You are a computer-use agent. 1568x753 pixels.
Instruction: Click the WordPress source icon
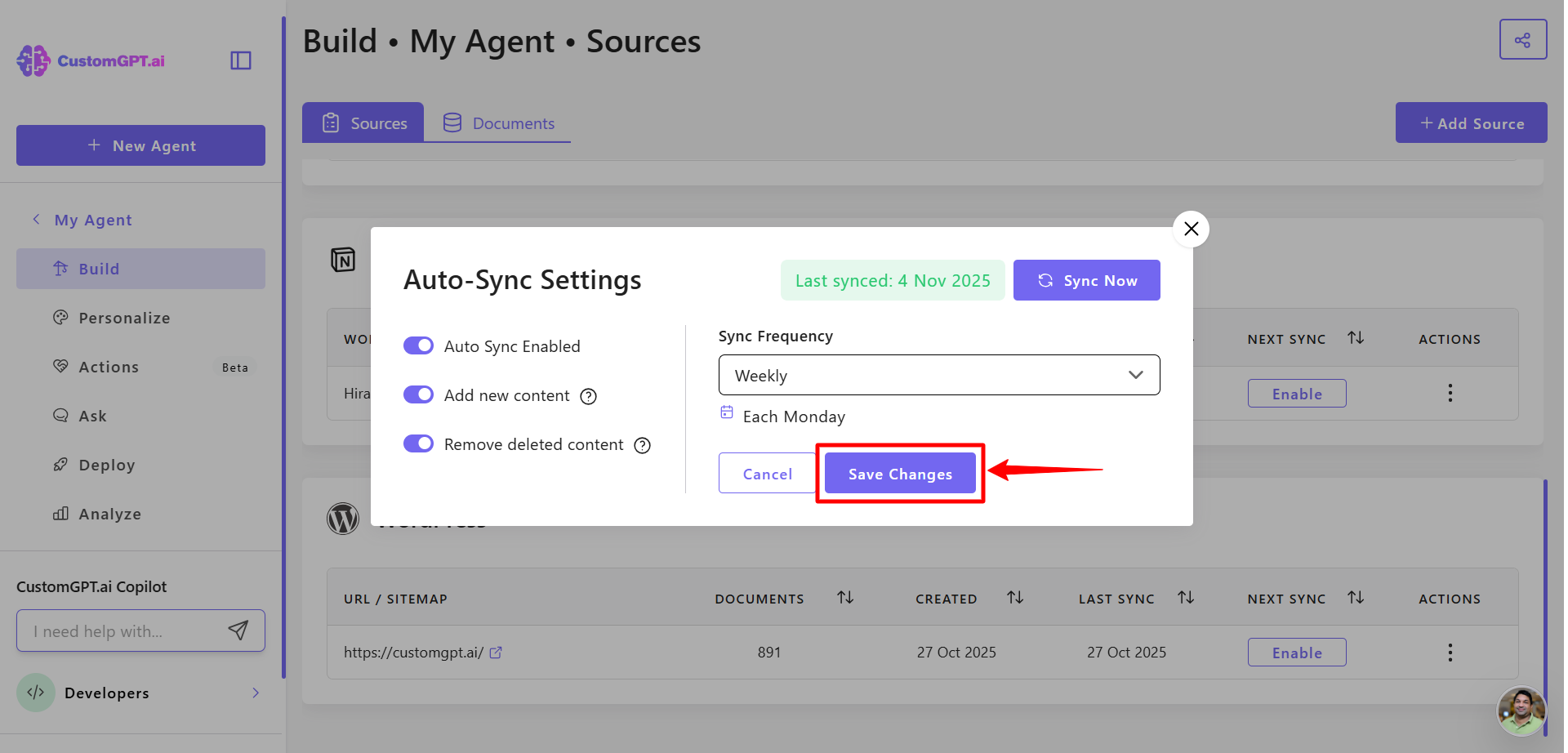tap(343, 519)
